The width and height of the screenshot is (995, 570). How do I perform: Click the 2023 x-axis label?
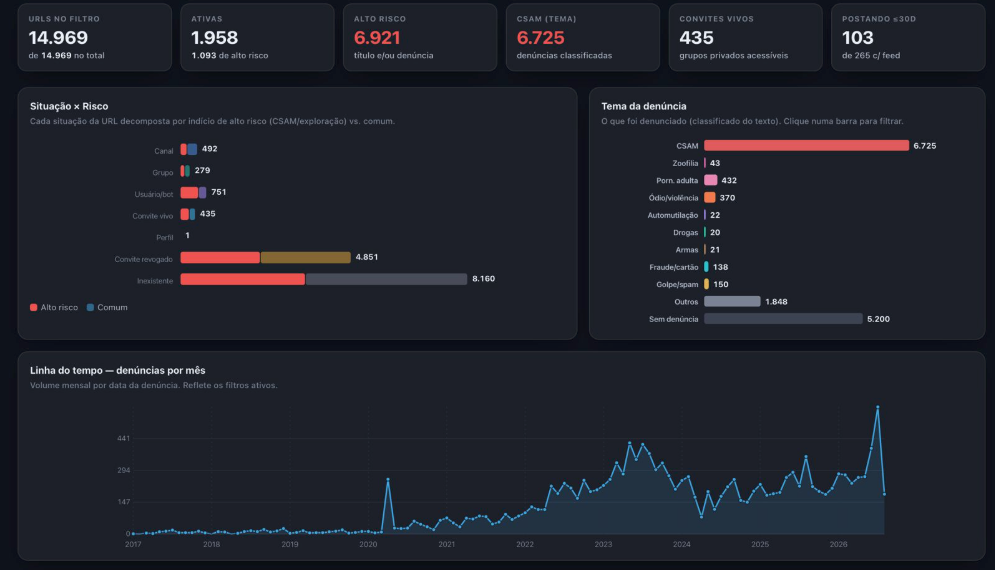coord(603,544)
